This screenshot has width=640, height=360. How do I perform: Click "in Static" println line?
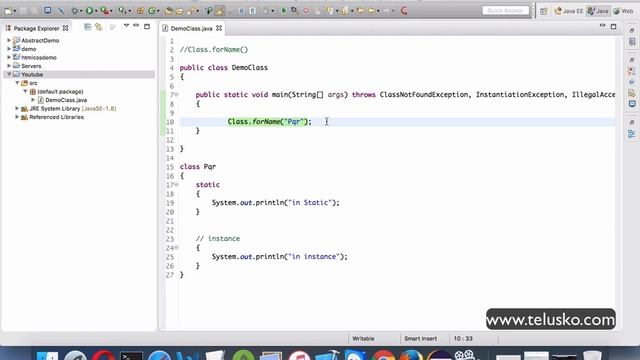pos(276,202)
